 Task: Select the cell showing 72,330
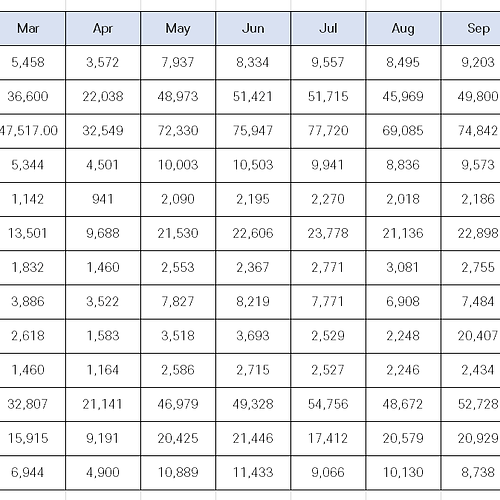tap(178, 131)
